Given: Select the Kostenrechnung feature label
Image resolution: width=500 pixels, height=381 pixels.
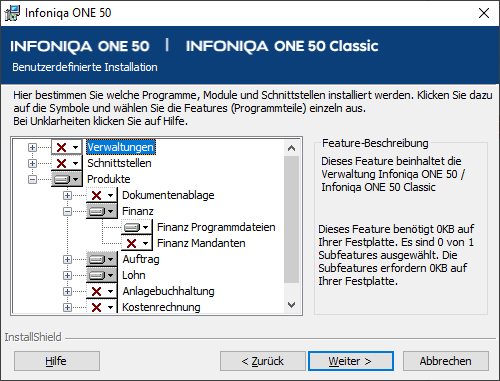Looking at the screenshot, I should (161, 307).
